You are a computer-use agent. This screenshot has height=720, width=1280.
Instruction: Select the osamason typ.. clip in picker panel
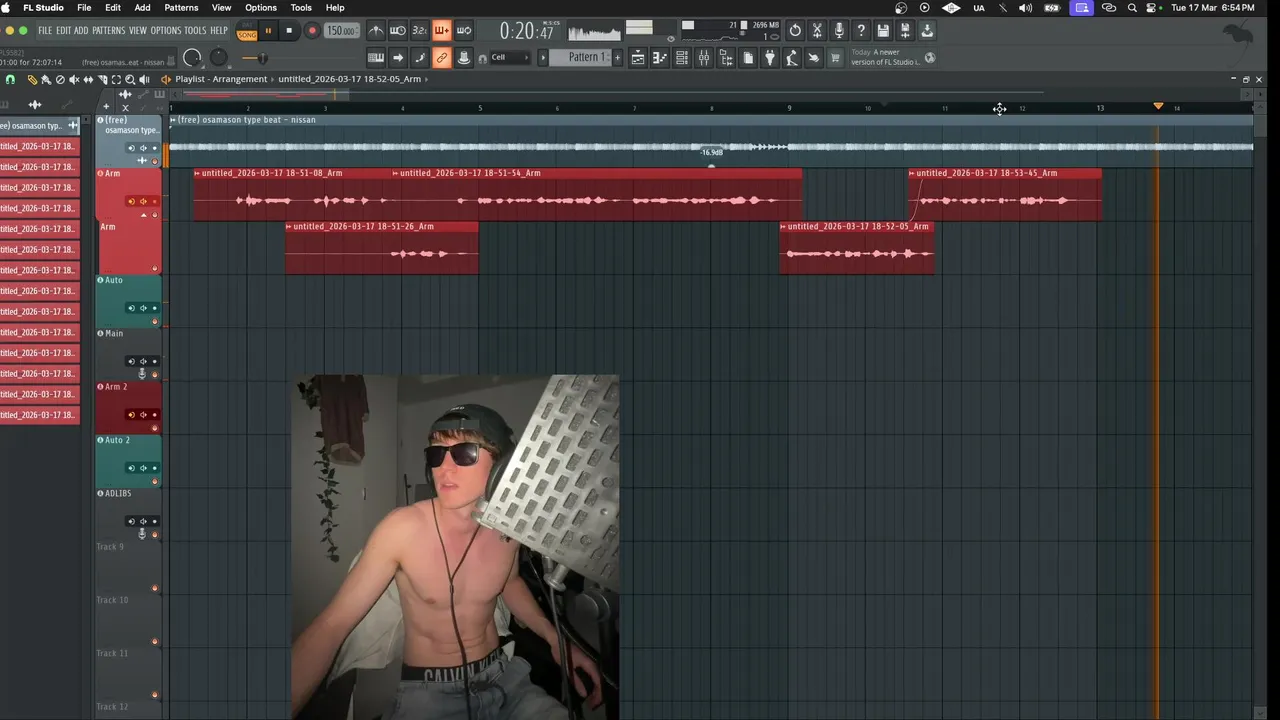pyautogui.click(x=39, y=126)
